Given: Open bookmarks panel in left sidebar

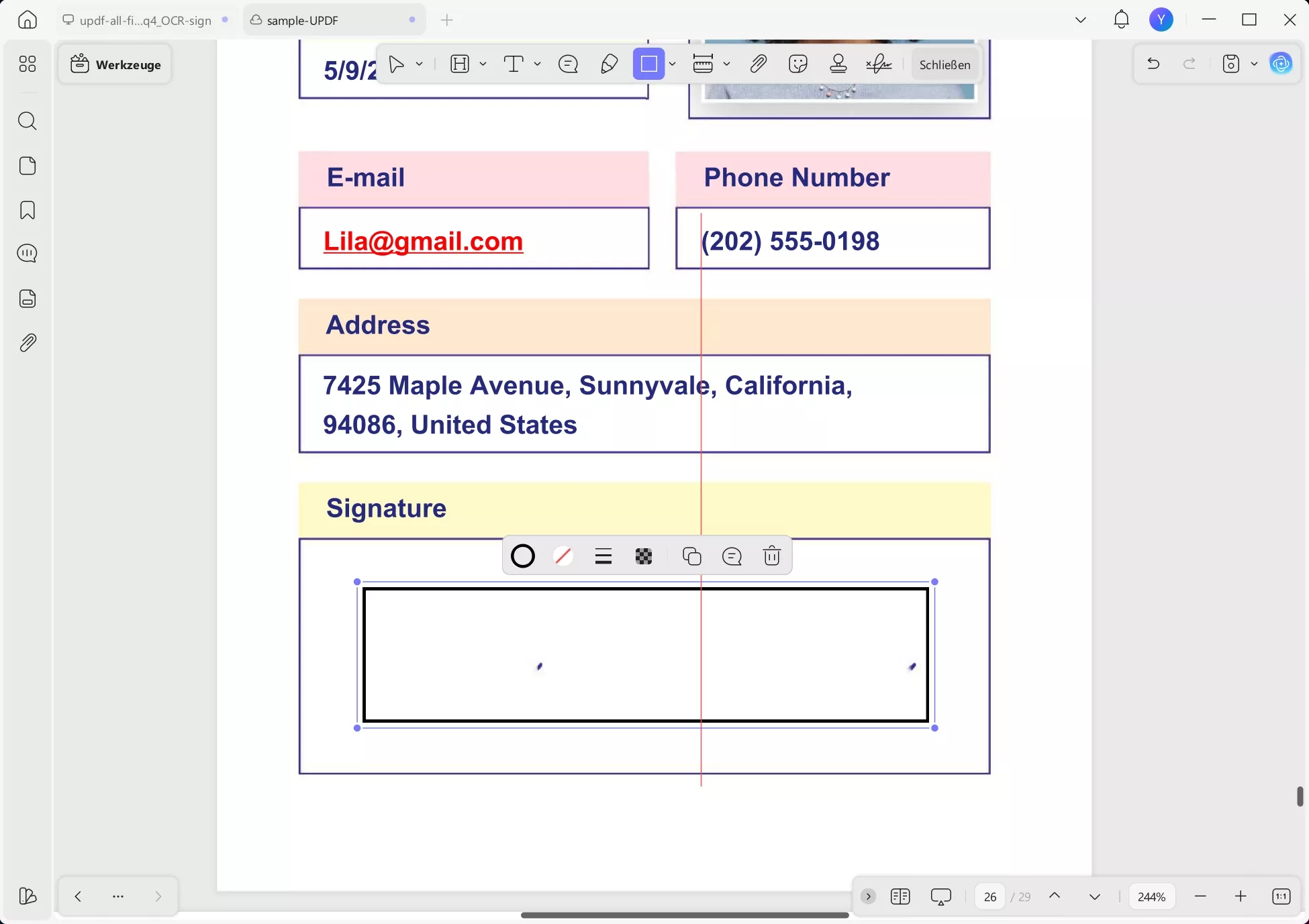Looking at the screenshot, I should tap(28, 210).
